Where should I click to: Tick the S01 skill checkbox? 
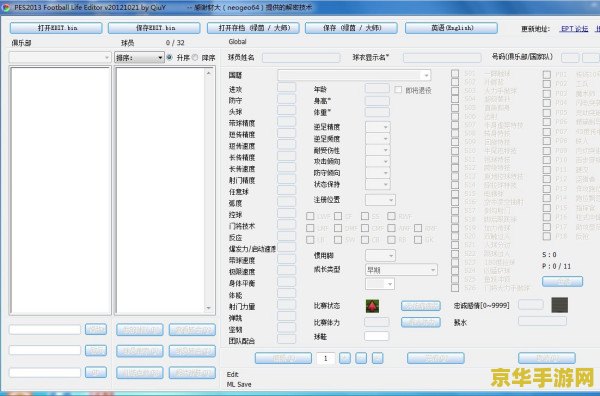455,73
